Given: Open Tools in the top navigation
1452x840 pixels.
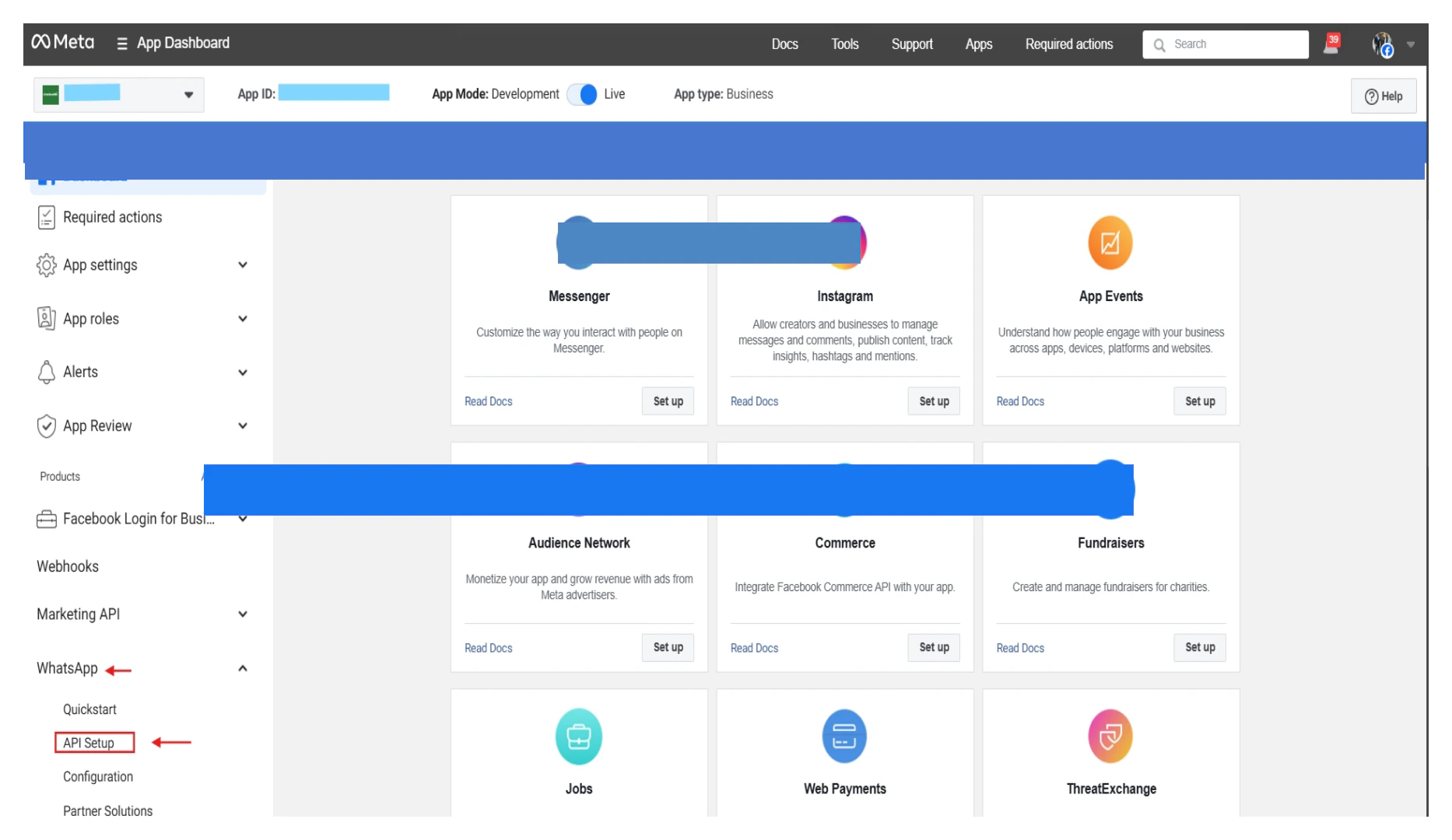Looking at the screenshot, I should [845, 44].
